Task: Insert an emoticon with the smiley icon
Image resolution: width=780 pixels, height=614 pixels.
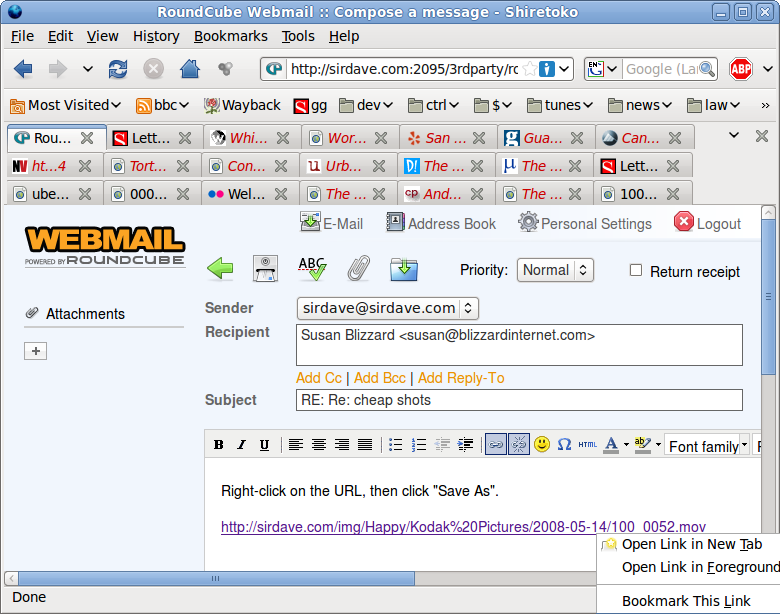Action: click(542, 445)
